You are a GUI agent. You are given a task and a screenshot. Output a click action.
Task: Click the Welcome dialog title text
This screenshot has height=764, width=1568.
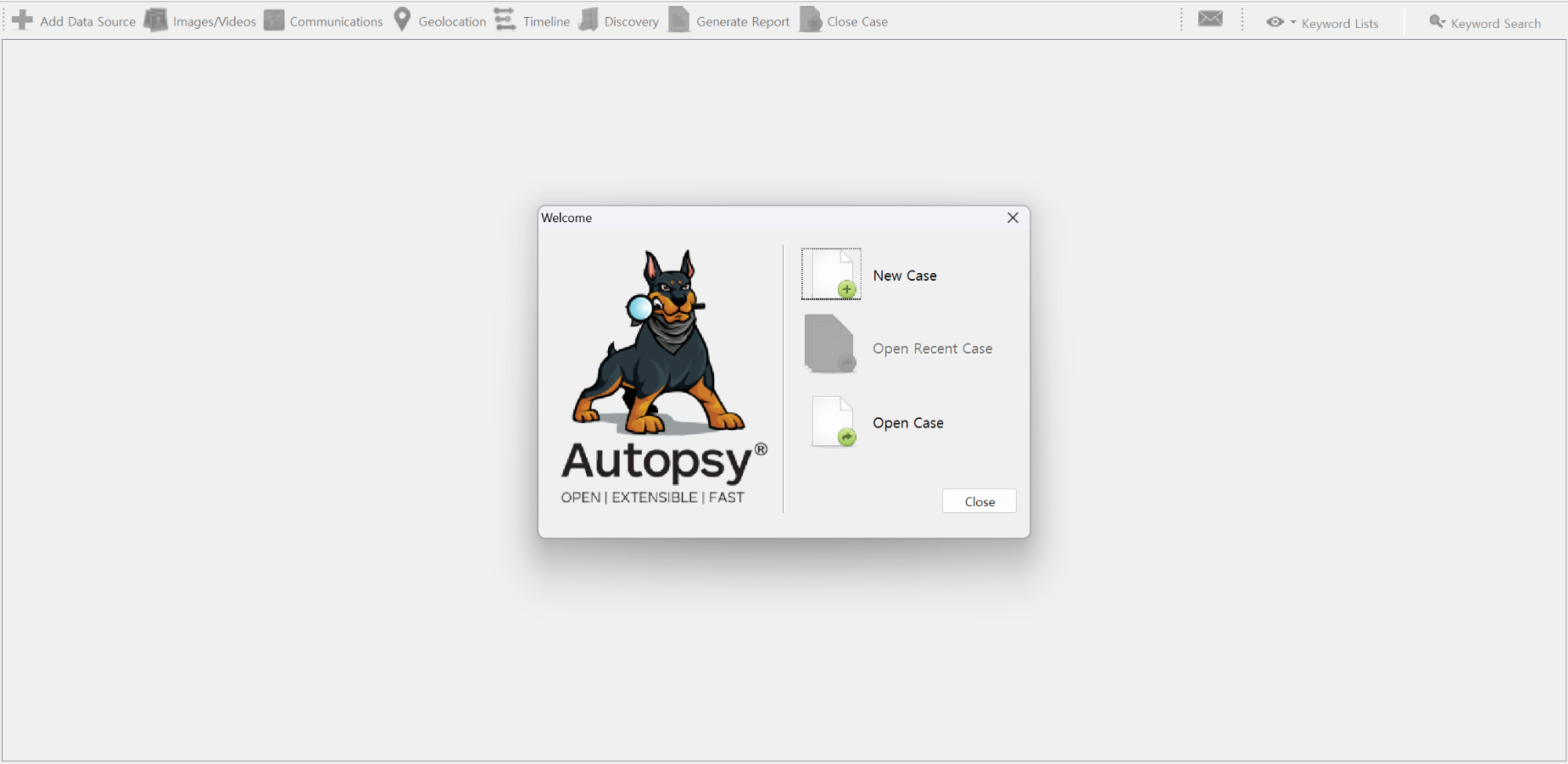566,218
